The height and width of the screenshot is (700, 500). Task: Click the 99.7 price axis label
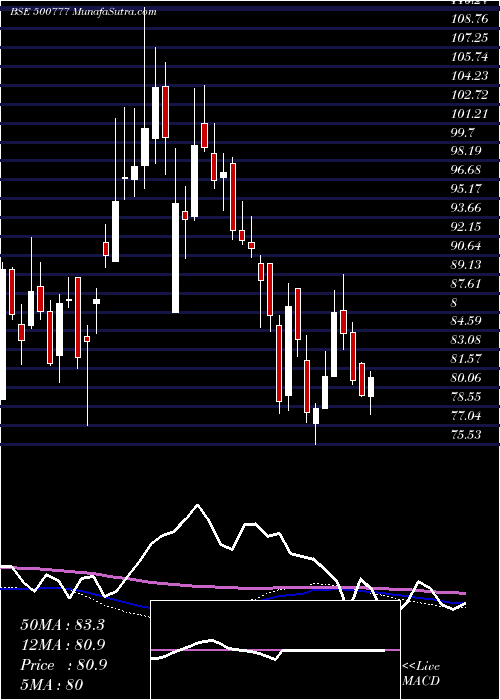point(463,133)
